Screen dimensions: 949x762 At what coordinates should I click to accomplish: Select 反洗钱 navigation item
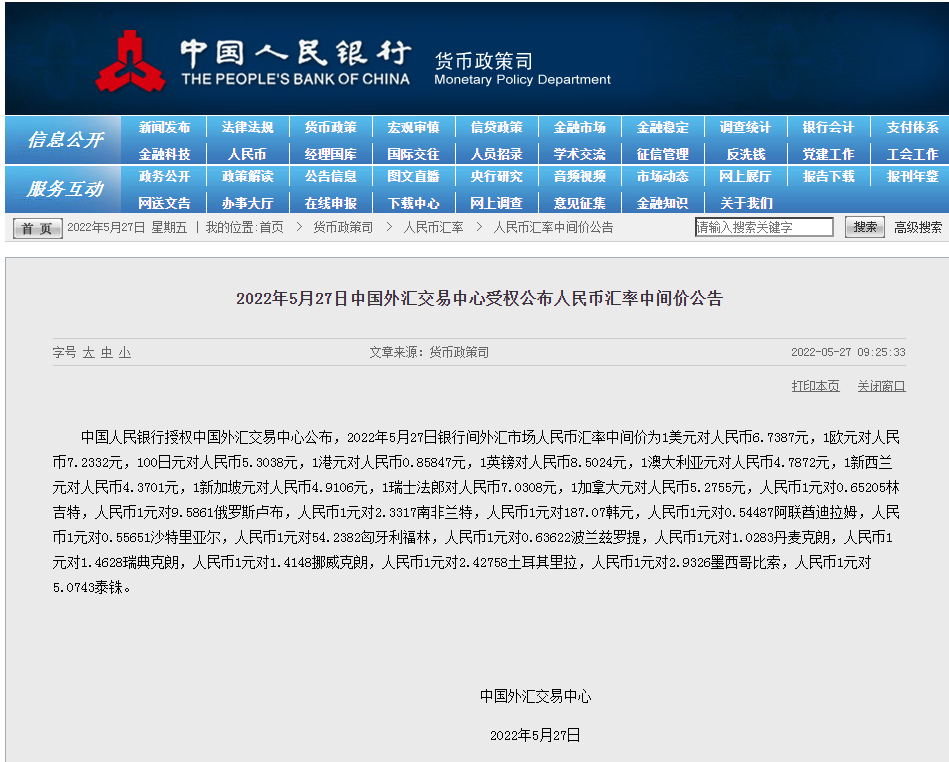click(x=746, y=154)
